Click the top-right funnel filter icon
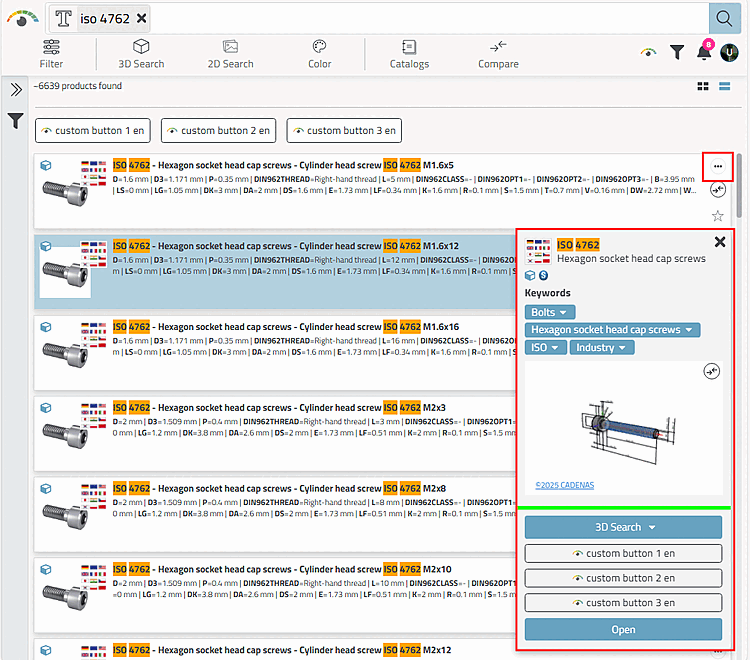The width and height of the screenshot is (750, 660). click(677, 52)
